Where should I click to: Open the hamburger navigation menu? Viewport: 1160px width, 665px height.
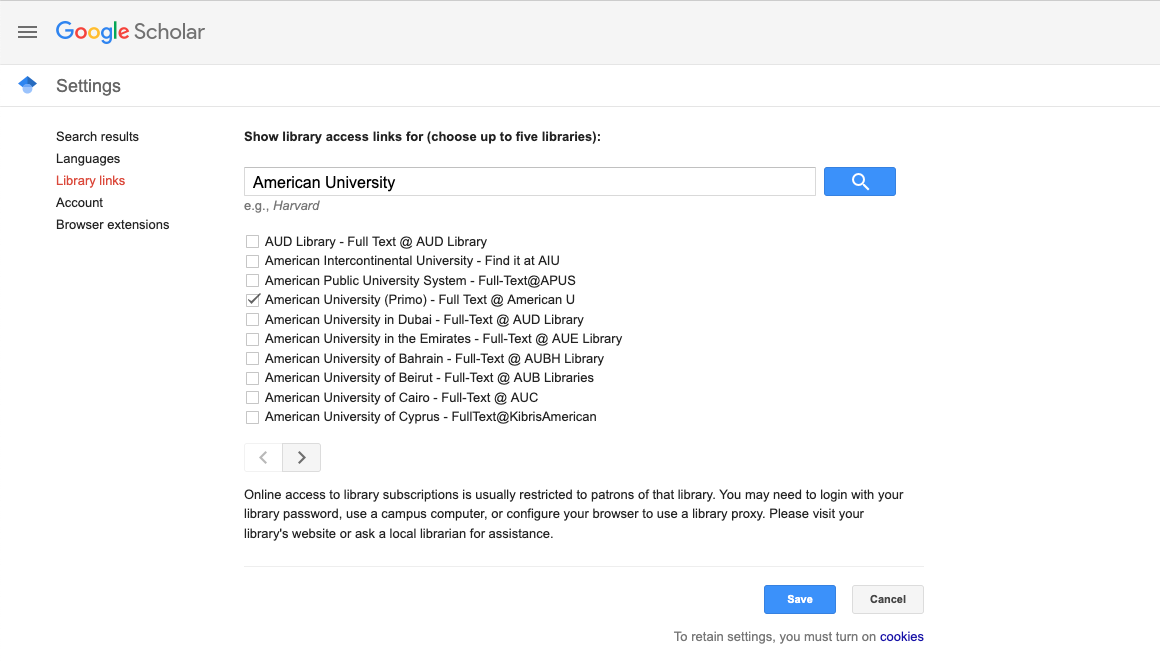tap(27, 31)
